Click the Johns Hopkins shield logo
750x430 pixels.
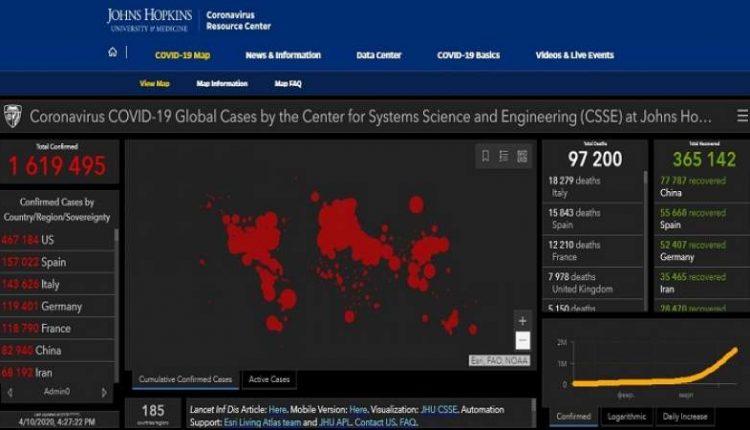(13, 116)
